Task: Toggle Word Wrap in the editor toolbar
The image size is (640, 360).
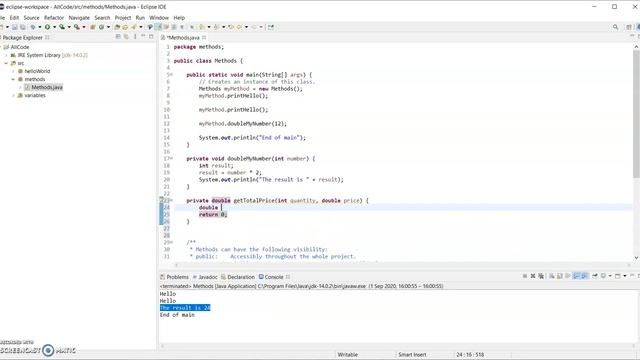Action: [x=166, y=27]
